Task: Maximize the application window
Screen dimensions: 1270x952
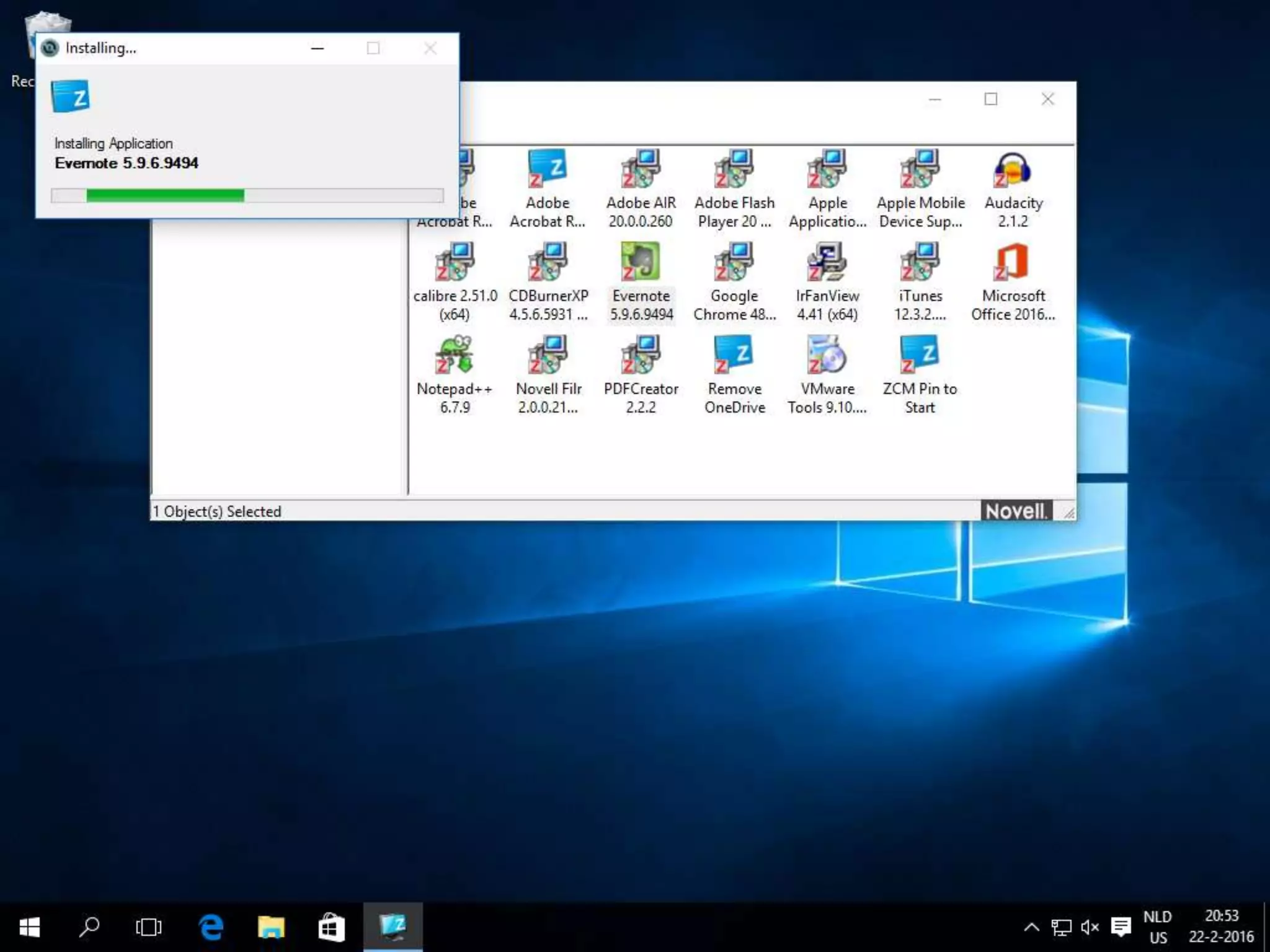Action: (x=991, y=99)
